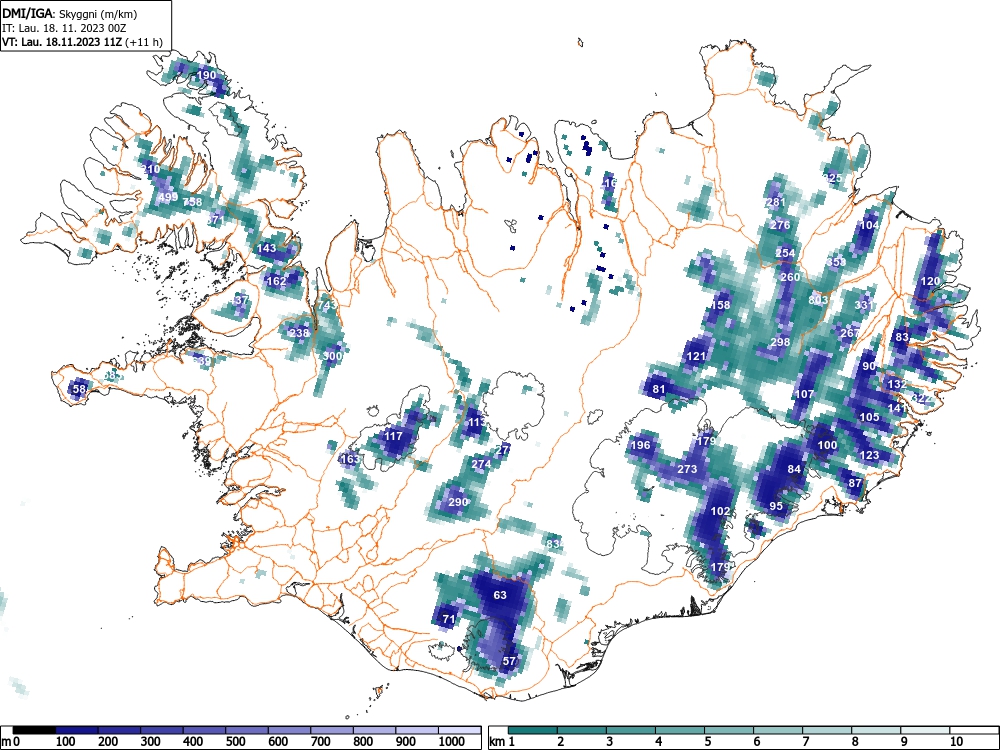Click the 'km 1' label in the kilometer legend
The height and width of the screenshot is (750, 1000).
[x=503, y=742]
